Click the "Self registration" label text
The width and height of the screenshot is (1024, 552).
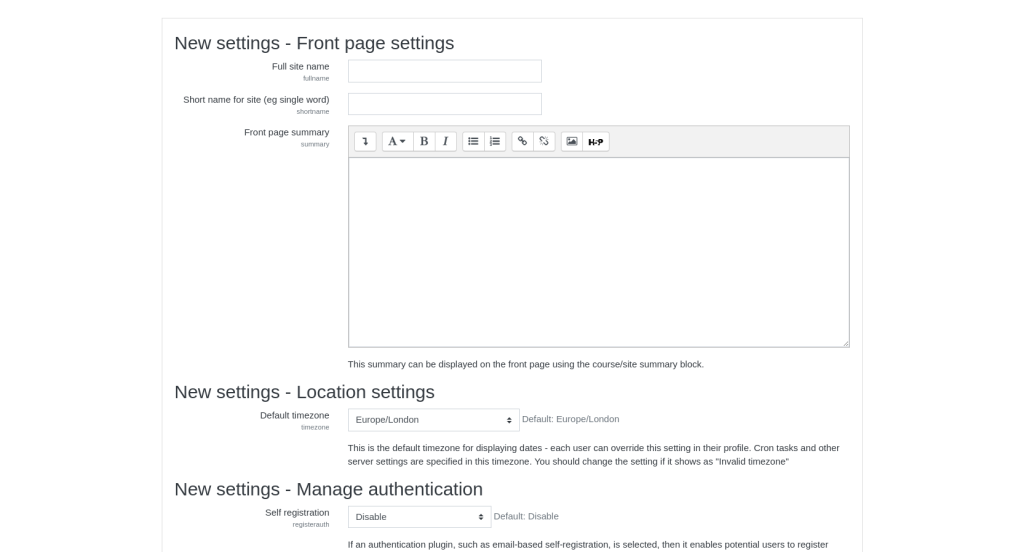(297, 512)
